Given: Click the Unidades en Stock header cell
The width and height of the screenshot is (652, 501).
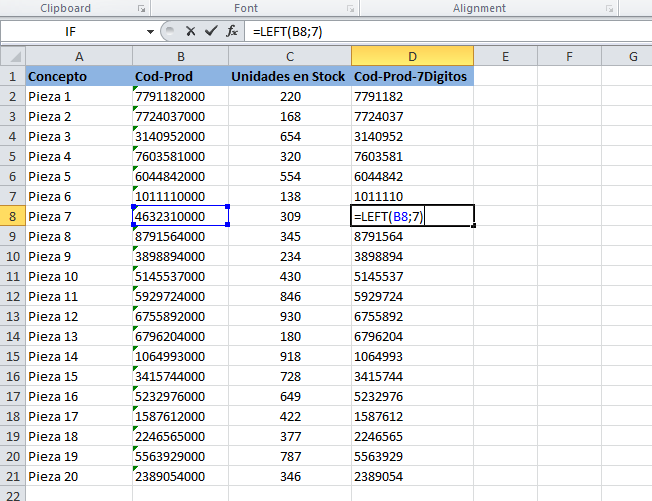Looking at the screenshot, I should (288, 76).
